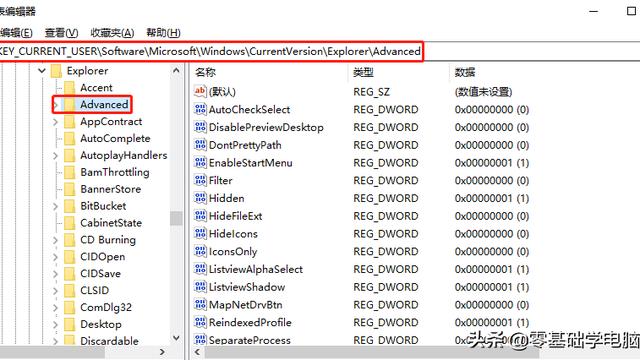This screenshot has width=640, height=360.
Task: Click the CLSID folder icon
Action: [x=69, y=290]
